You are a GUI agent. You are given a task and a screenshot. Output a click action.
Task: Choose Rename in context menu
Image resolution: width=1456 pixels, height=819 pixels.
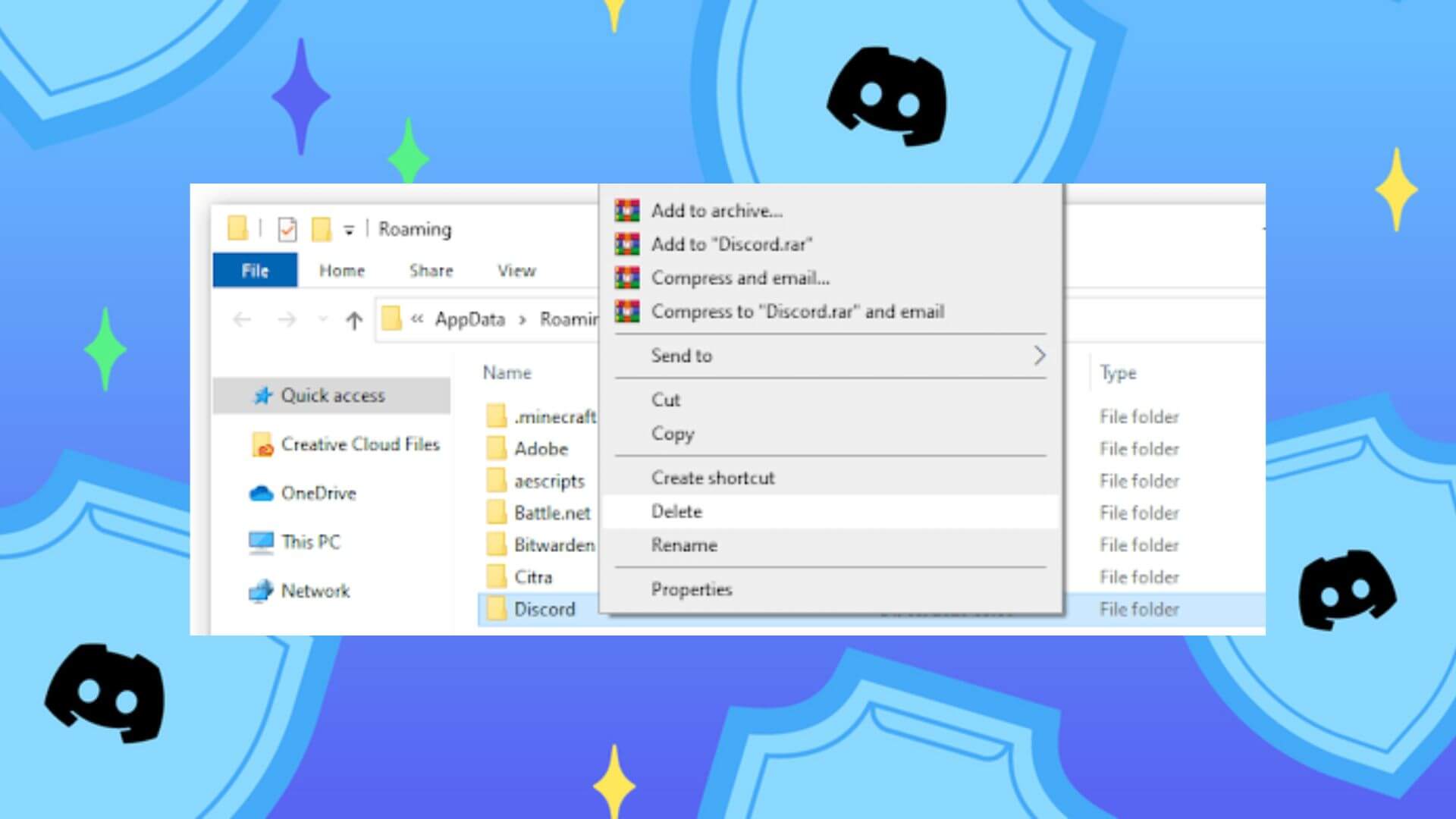pyautogui.click(x=830, y=545)
